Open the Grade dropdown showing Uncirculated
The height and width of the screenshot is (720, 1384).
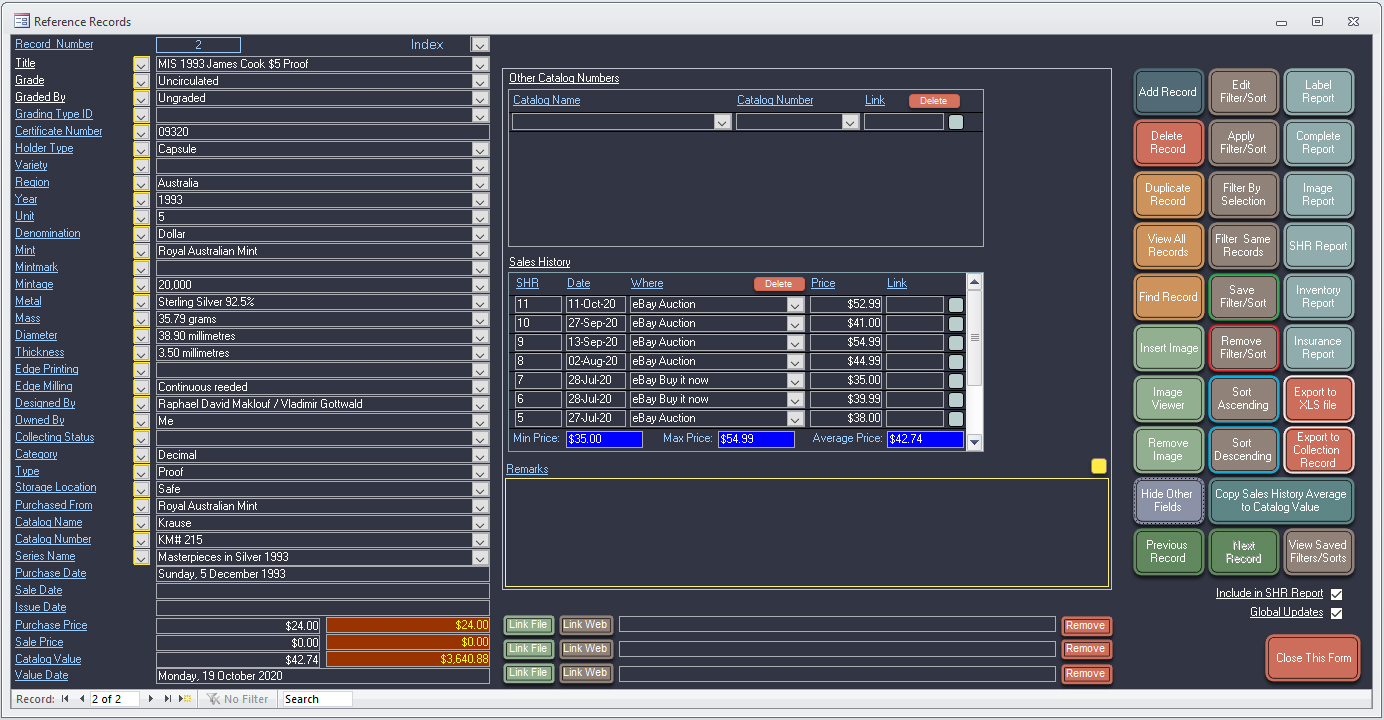480,81
